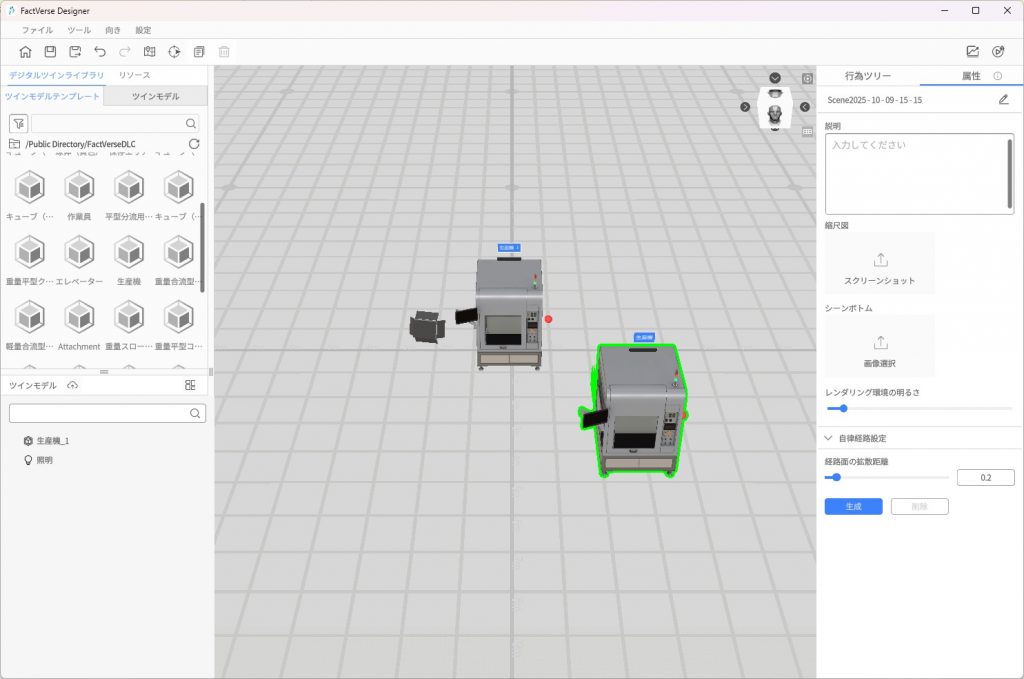Click the play preview icon at top right
Image resolution: width=1024 pixels, height=679 pixels.
click(998, 52)
